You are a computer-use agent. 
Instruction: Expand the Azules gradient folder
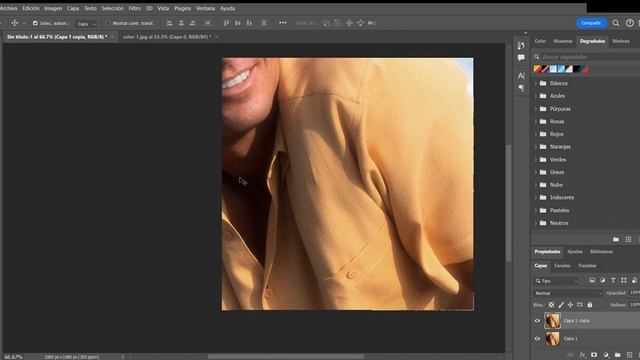pyautogui.click(x=536, y=96)
